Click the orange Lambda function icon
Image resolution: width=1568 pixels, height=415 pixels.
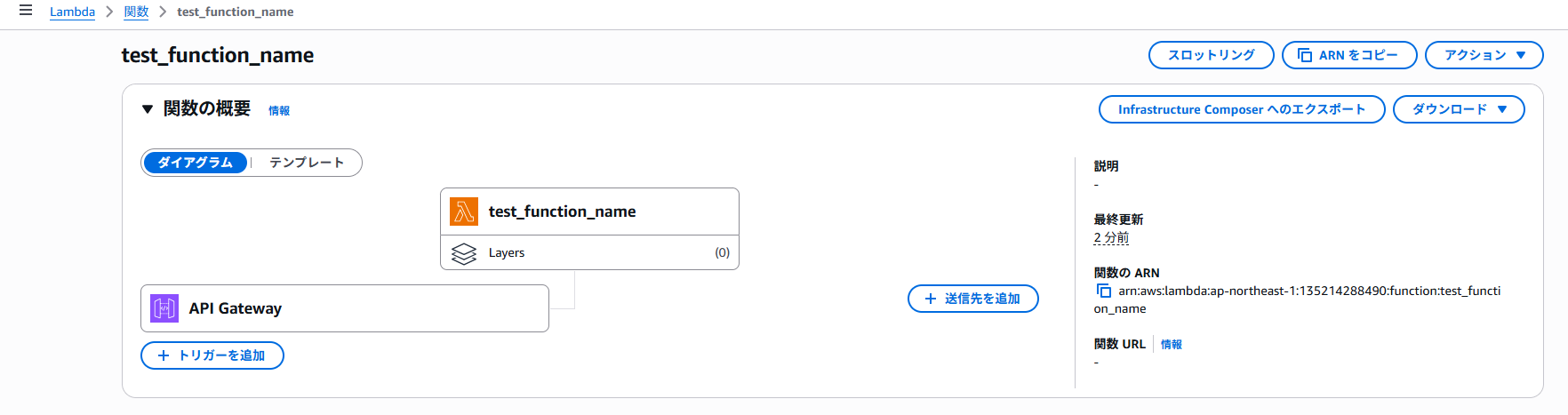pyautogui.click(x=464, y=211)
